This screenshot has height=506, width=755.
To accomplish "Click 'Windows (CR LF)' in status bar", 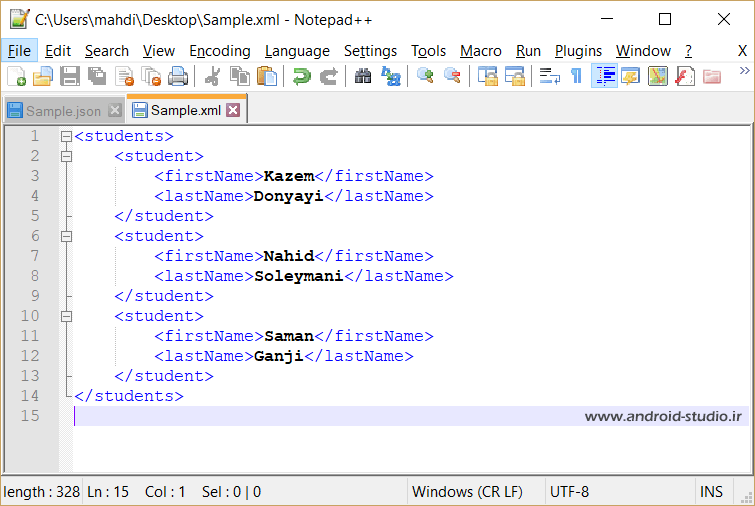I will click(x=467, y=492).
